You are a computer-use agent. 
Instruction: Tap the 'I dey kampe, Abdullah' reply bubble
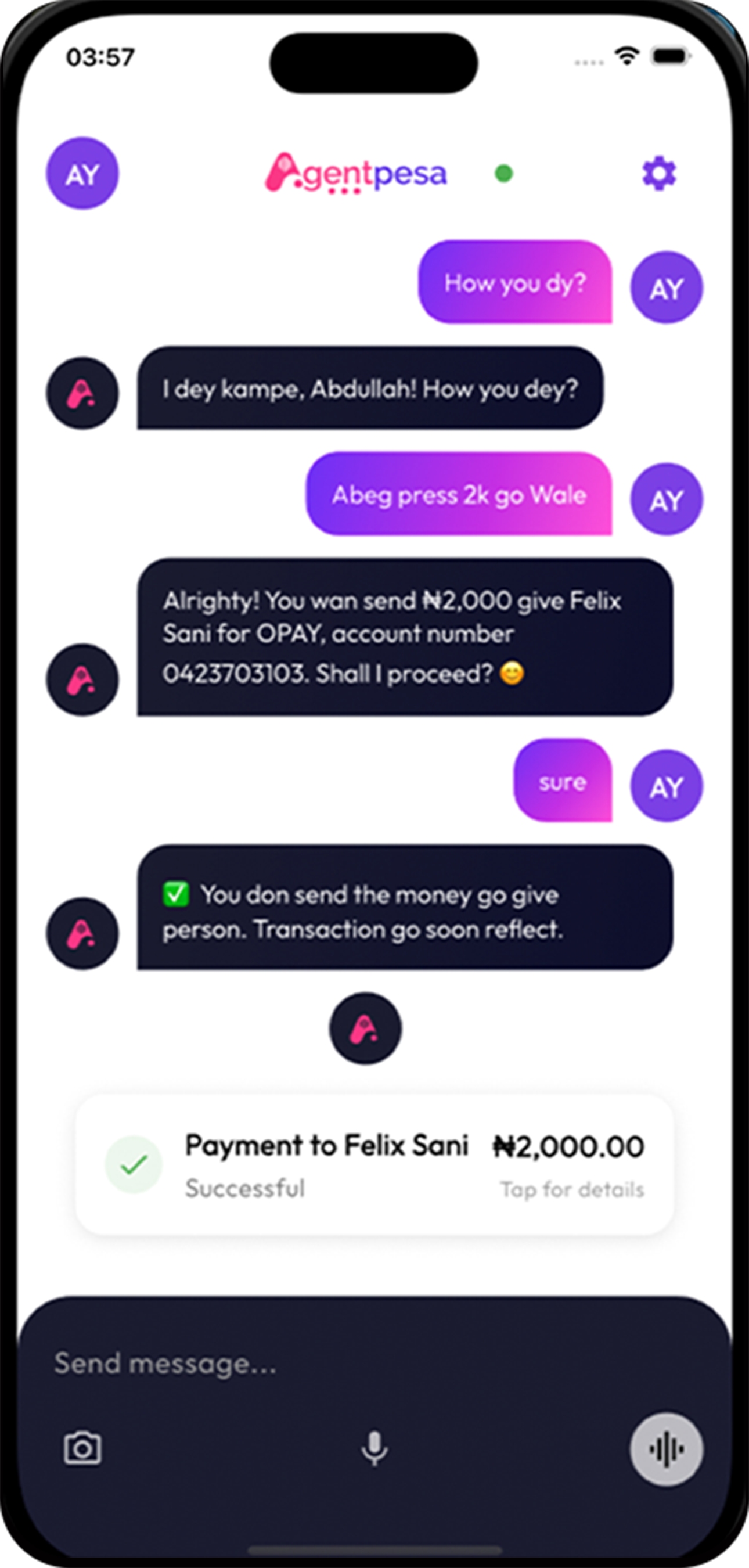370,388
